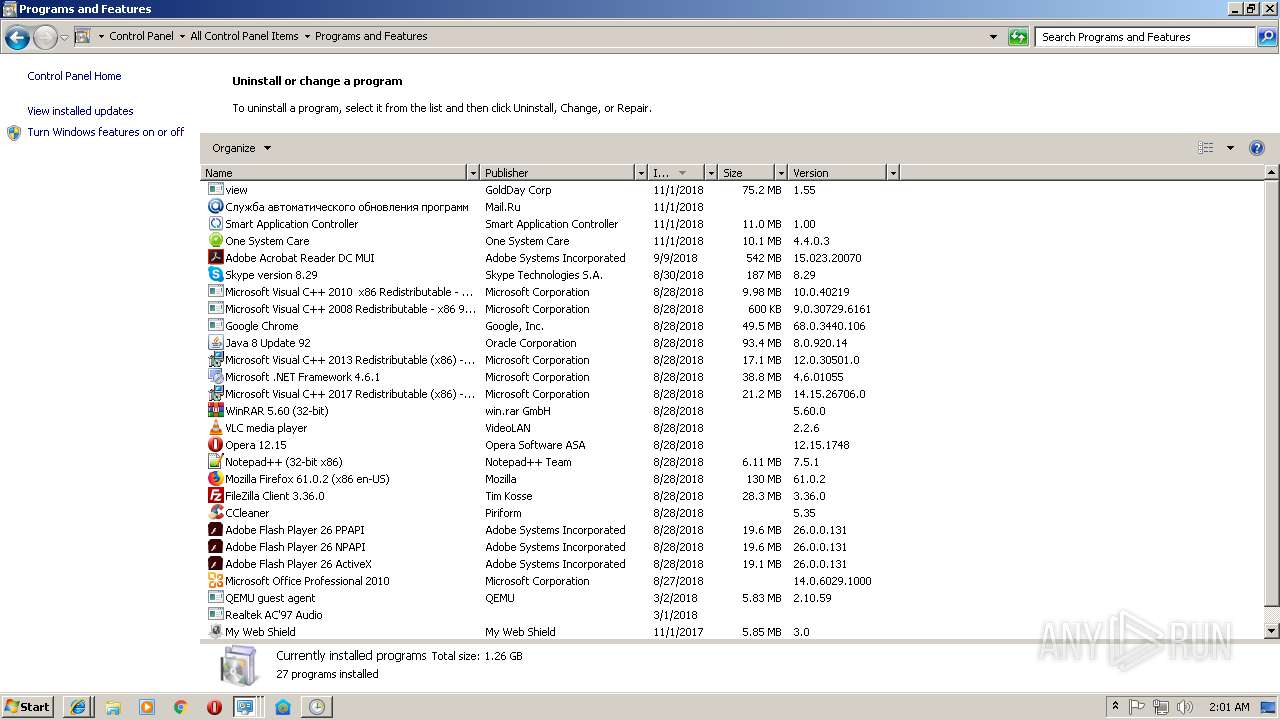Viewport: 1280px width, 720px height.
Task: Open the view options dropdown arrow
Action: click(x=1230, y=148)
